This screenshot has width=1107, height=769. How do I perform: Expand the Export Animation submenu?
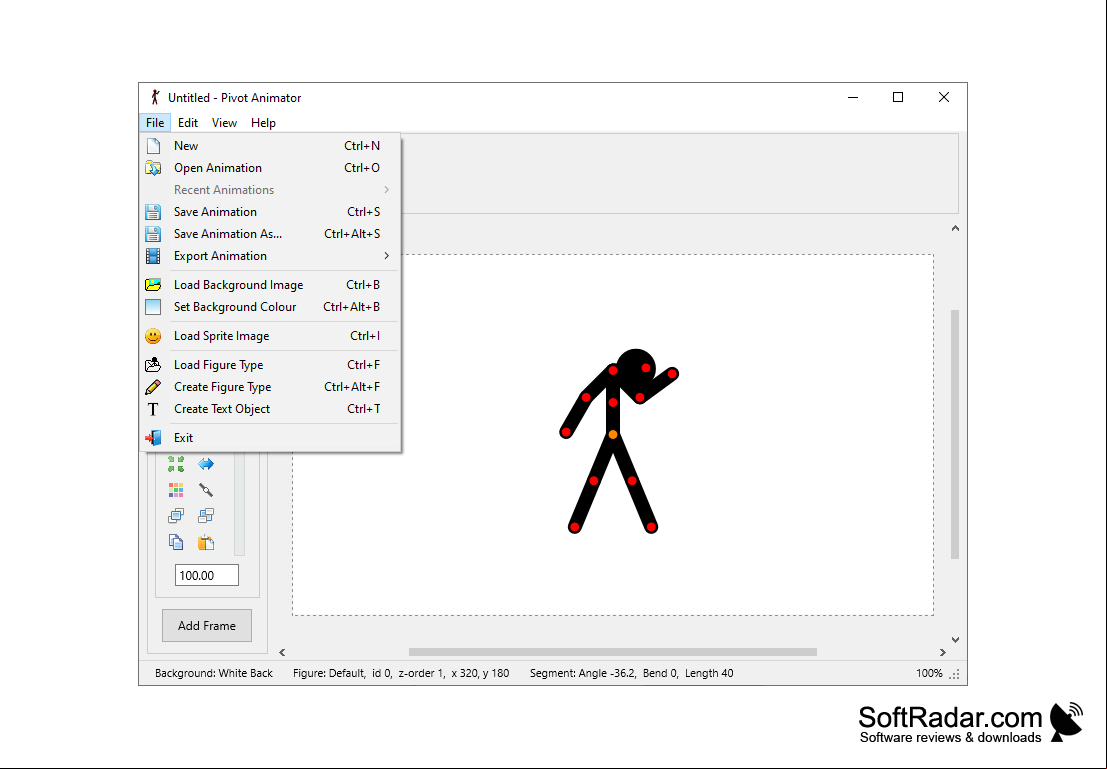(271, 256)
